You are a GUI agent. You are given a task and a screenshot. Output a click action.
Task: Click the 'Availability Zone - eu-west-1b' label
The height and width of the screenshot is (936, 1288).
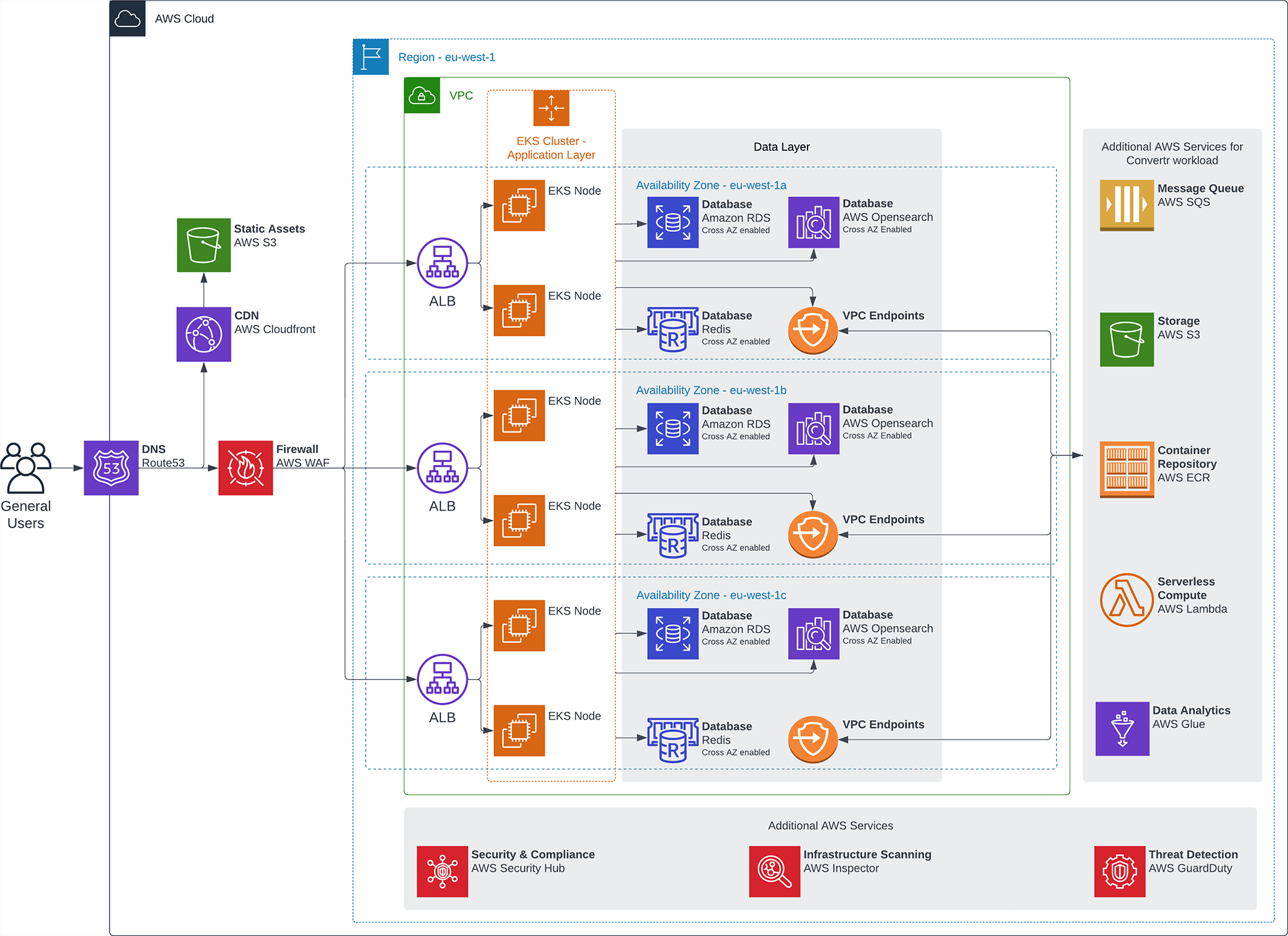coord(711,390)
